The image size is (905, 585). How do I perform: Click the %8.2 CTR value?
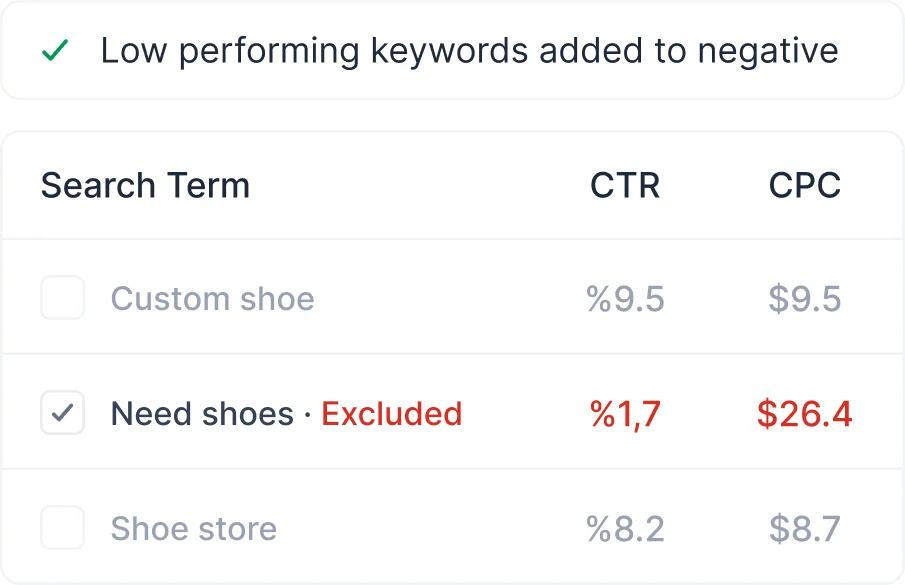click(x=625, y=529)
